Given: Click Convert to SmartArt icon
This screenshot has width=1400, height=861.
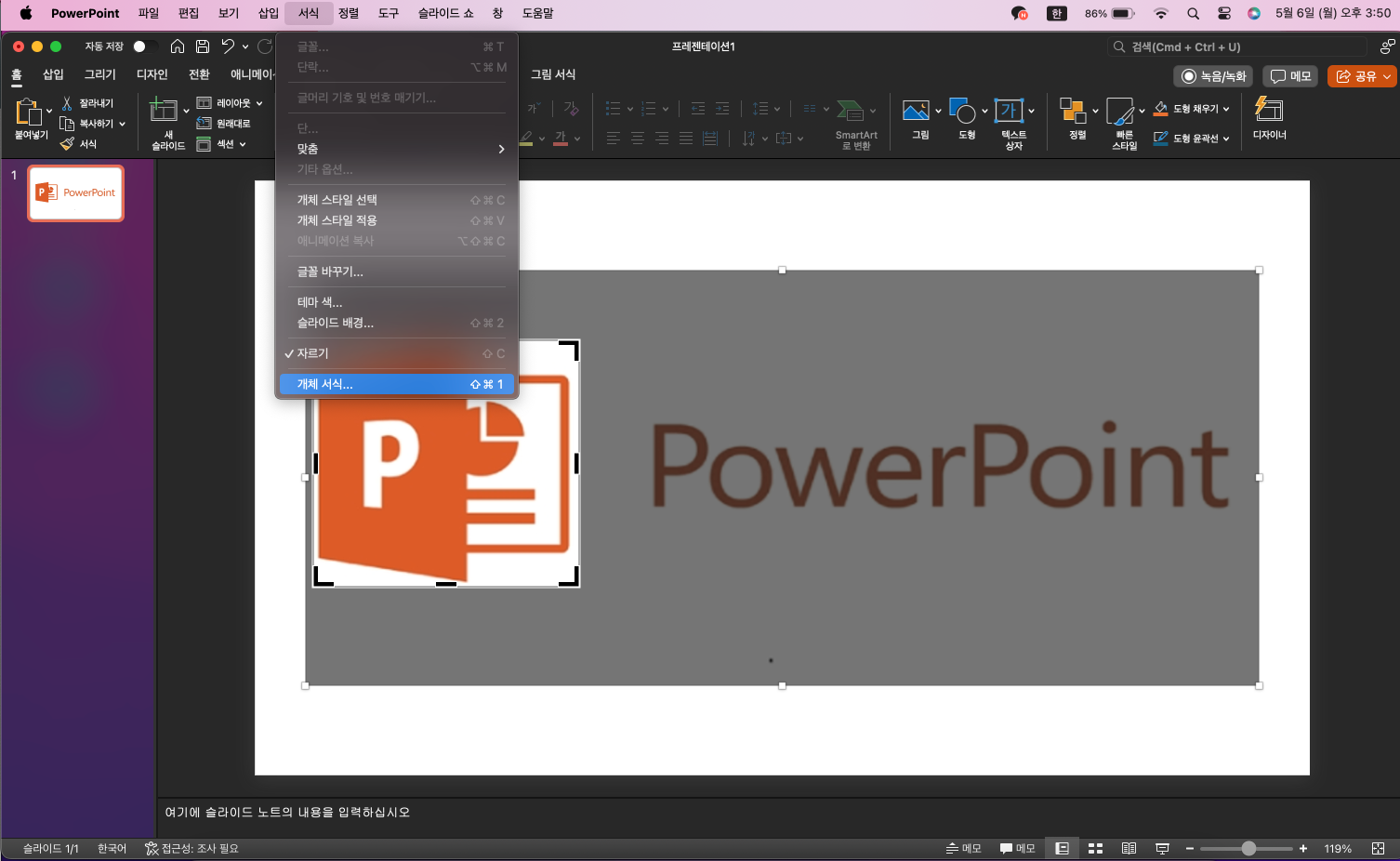Looking at the screenshot, I should point(850,111).
